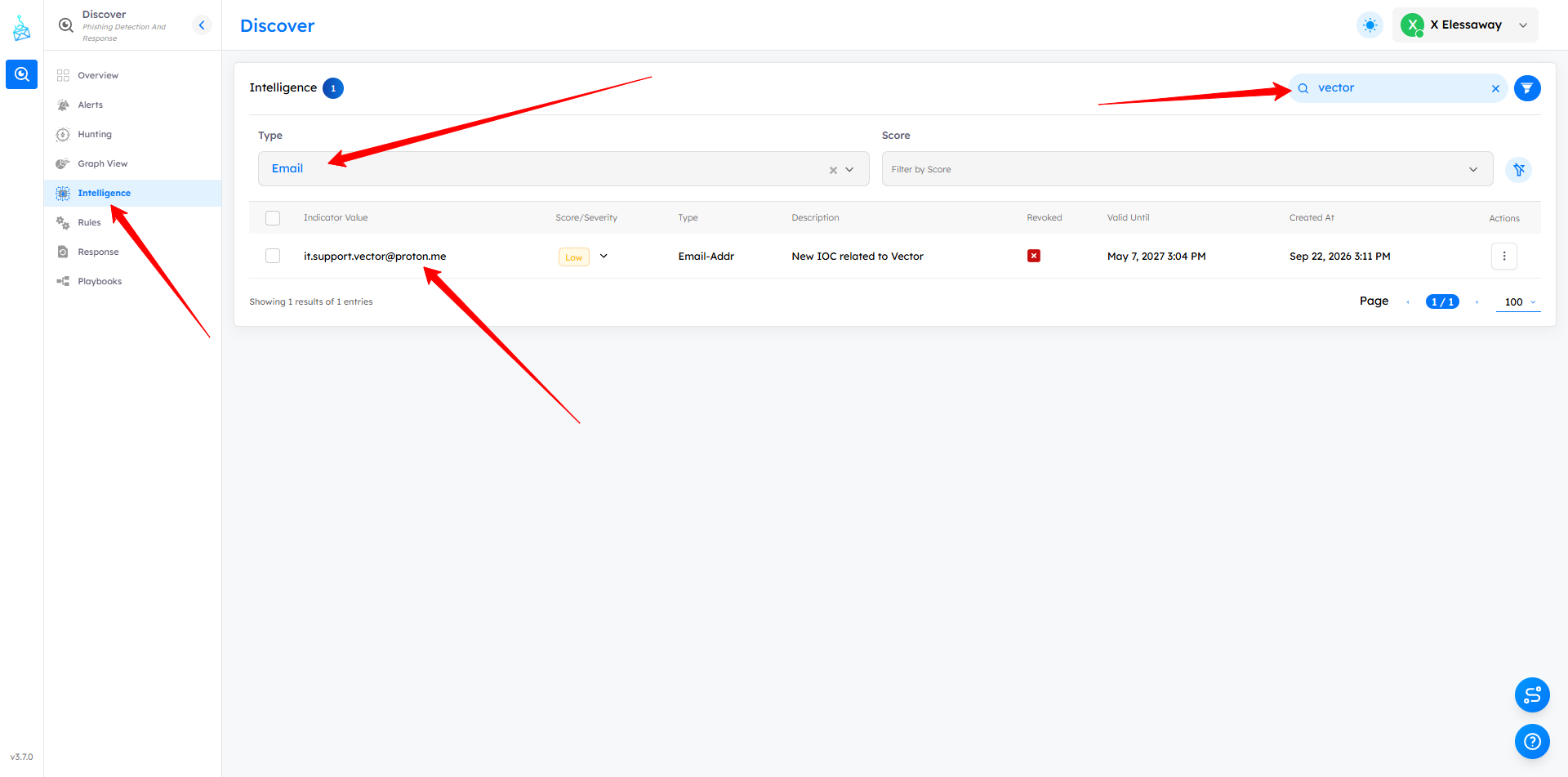The height and width of the screenshot is (777, 1568).
Task: Clear the vector search text
Action: coord(1495,88)
